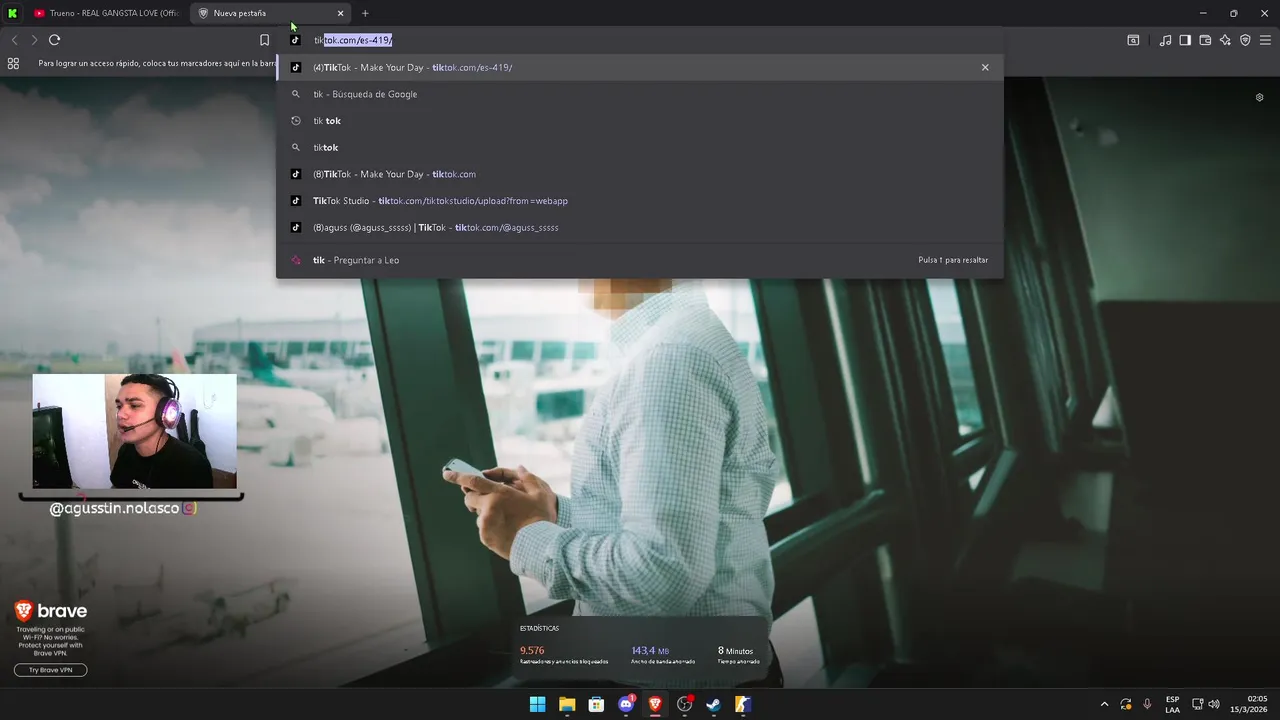This screenshot has height=720, width=1280.
Task: Select 'tik - Preguntar a Leo' suggestion
Action: [x=640, y=260]
